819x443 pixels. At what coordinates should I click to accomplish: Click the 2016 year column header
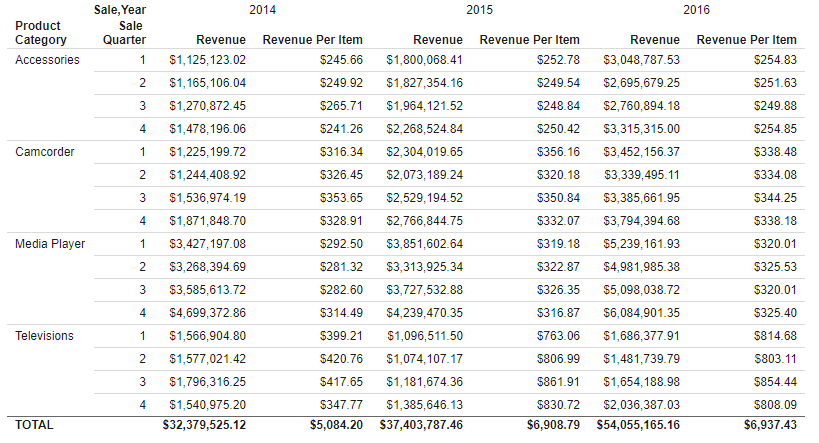[x=697, y=9]
